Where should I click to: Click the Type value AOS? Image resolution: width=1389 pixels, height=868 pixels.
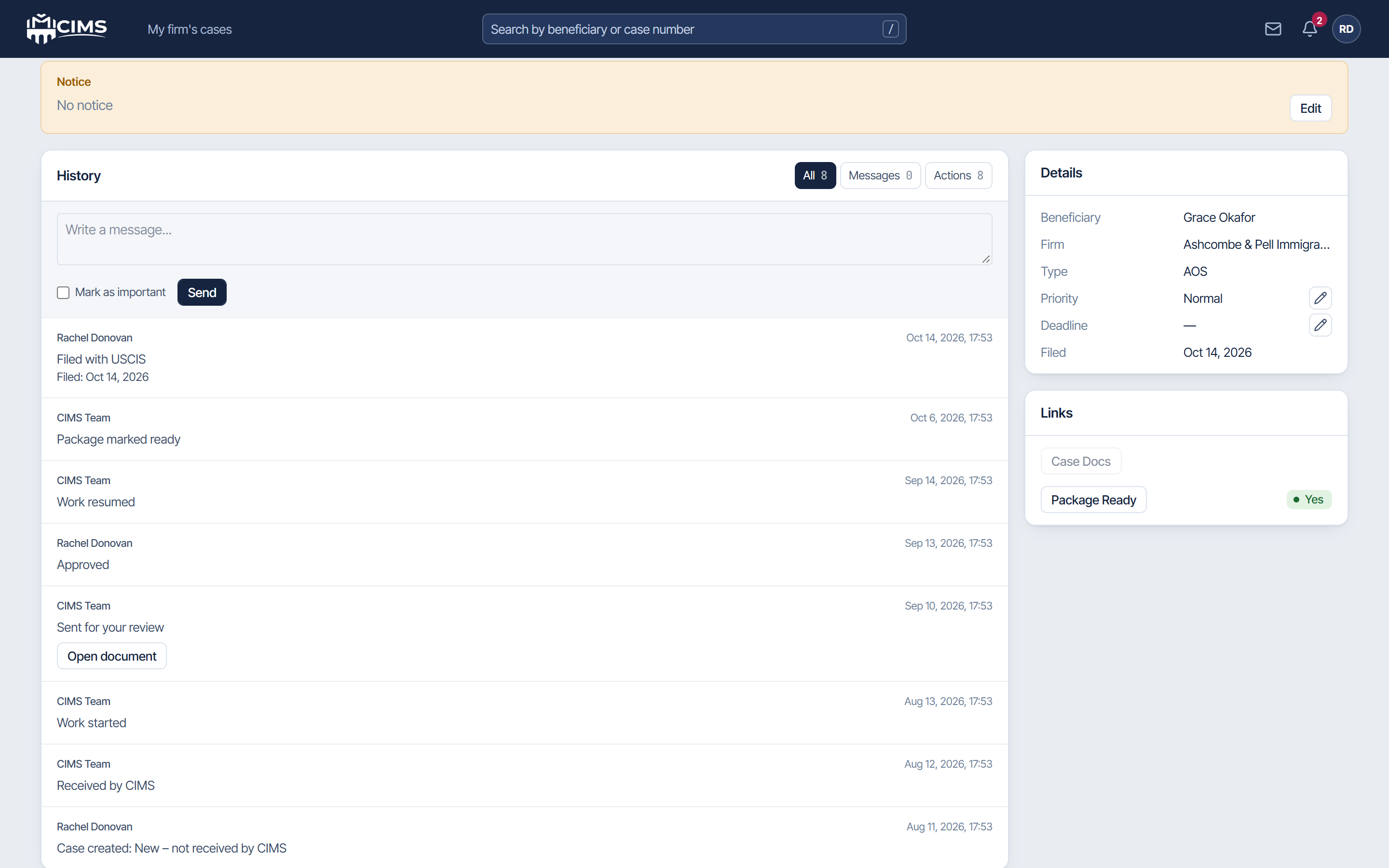tap(1195, 271)
